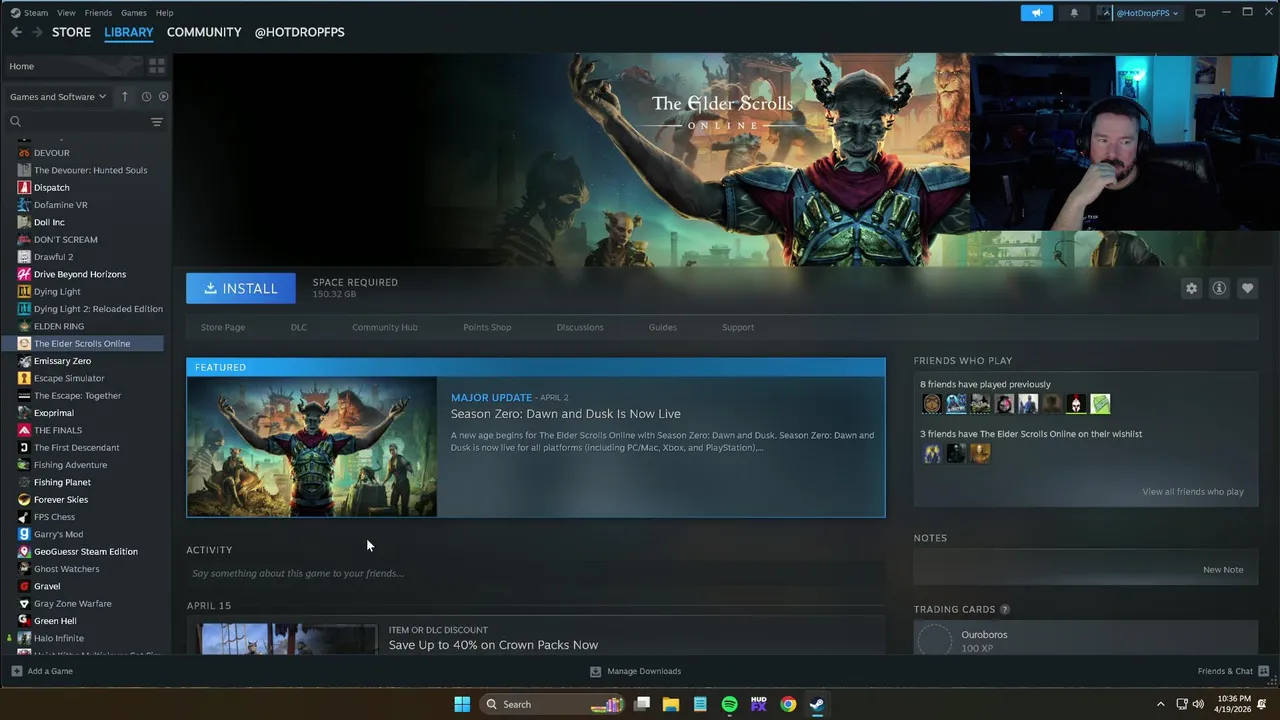Click Add a Game plus button
Screen dimensions: 1280x720
(x=42, y=671)
